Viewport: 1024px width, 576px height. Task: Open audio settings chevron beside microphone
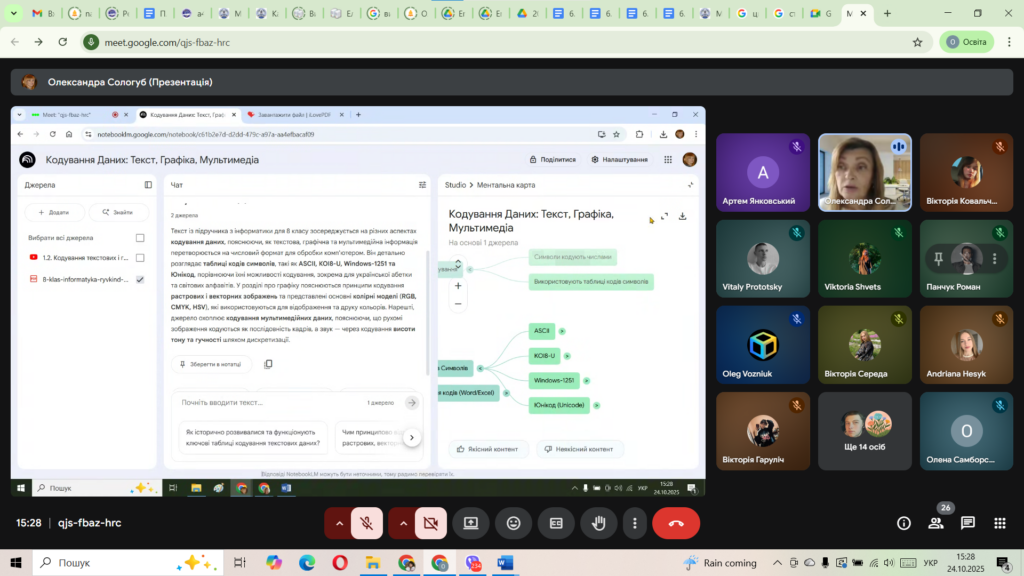340,523
